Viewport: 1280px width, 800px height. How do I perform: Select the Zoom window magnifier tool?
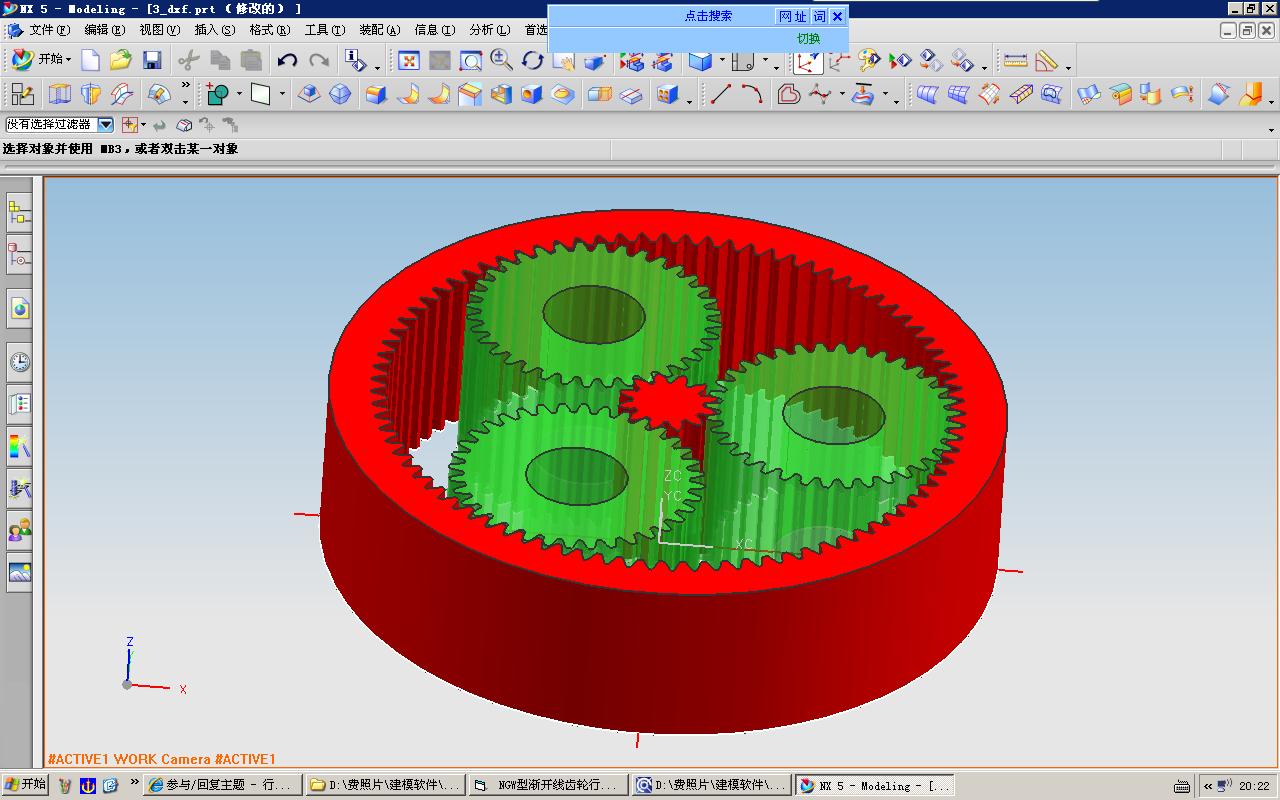470,61
